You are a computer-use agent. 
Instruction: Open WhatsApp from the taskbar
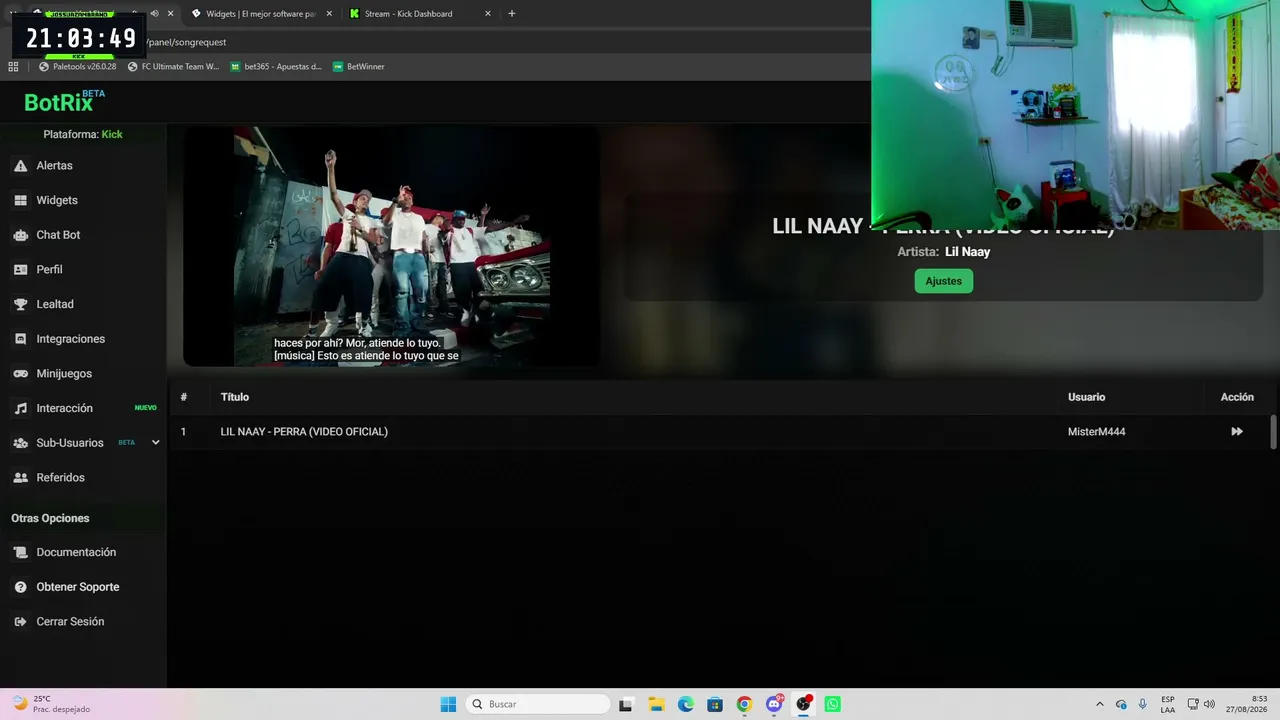[x=833, y=704]
